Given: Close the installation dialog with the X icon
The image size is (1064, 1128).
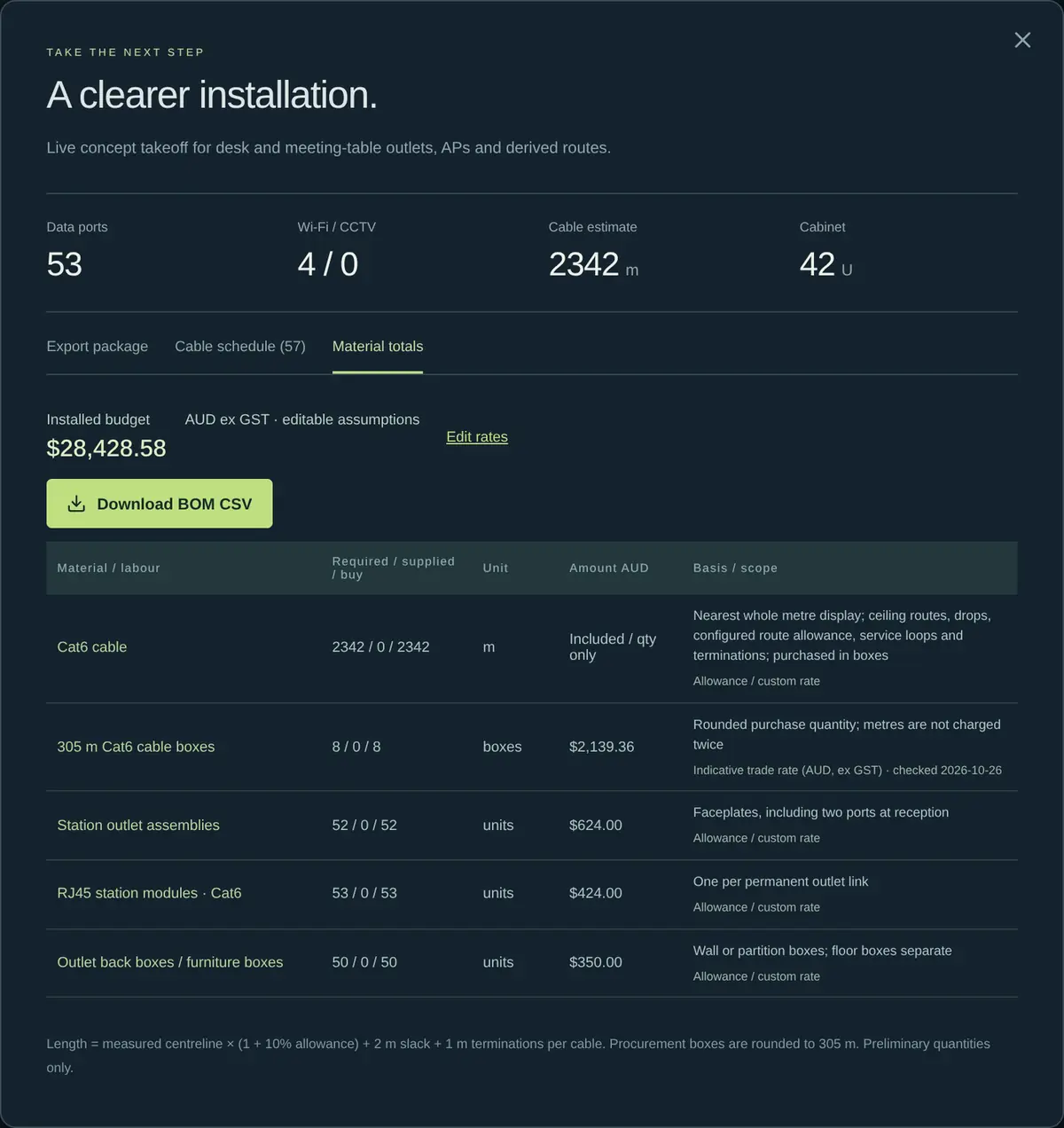Looking at the screenshot, I should pyautogui.click(x=1022, y=40).
